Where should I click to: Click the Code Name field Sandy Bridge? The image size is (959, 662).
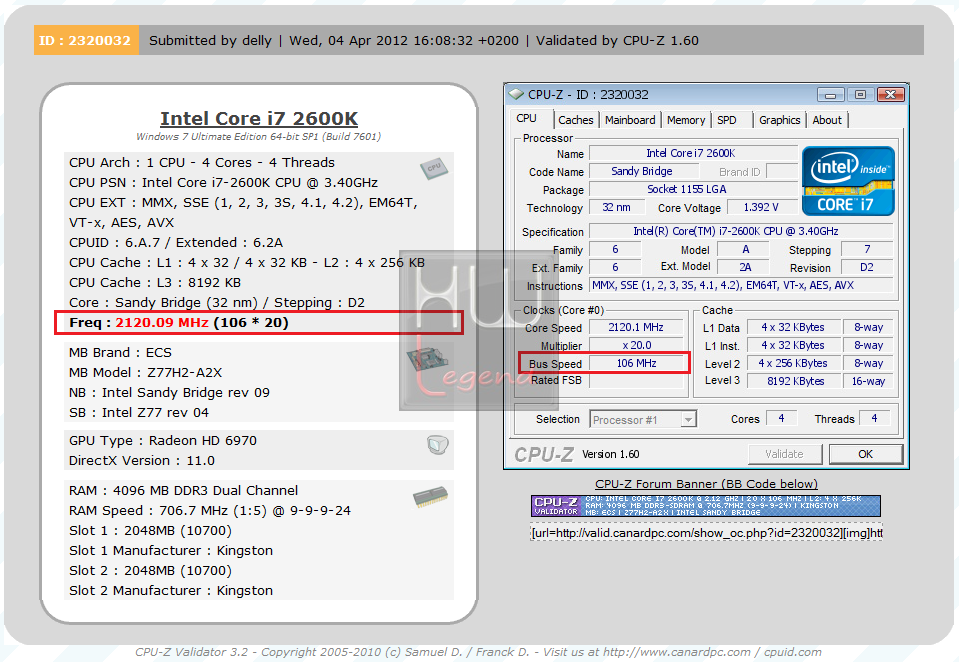642,171
